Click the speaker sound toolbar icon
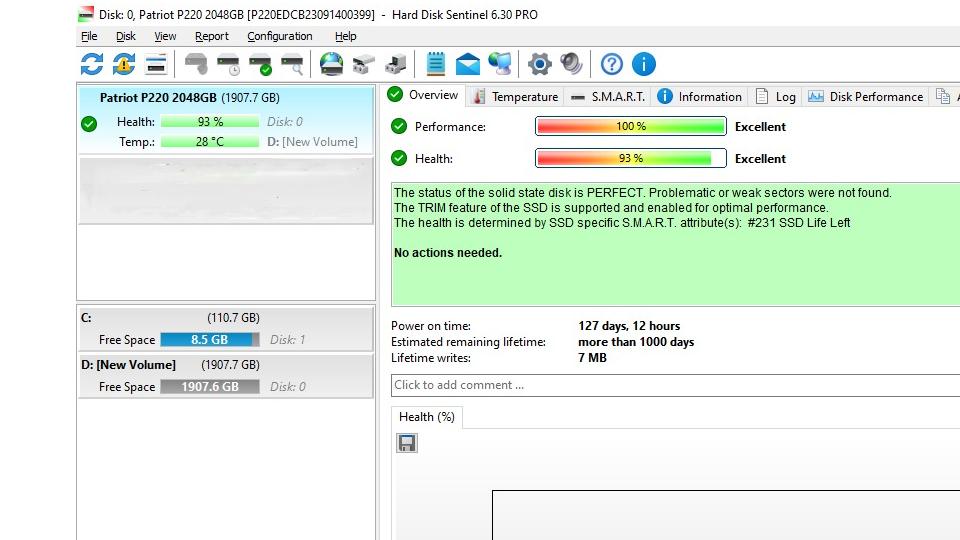Screen dimensions: 960x540 571,64
